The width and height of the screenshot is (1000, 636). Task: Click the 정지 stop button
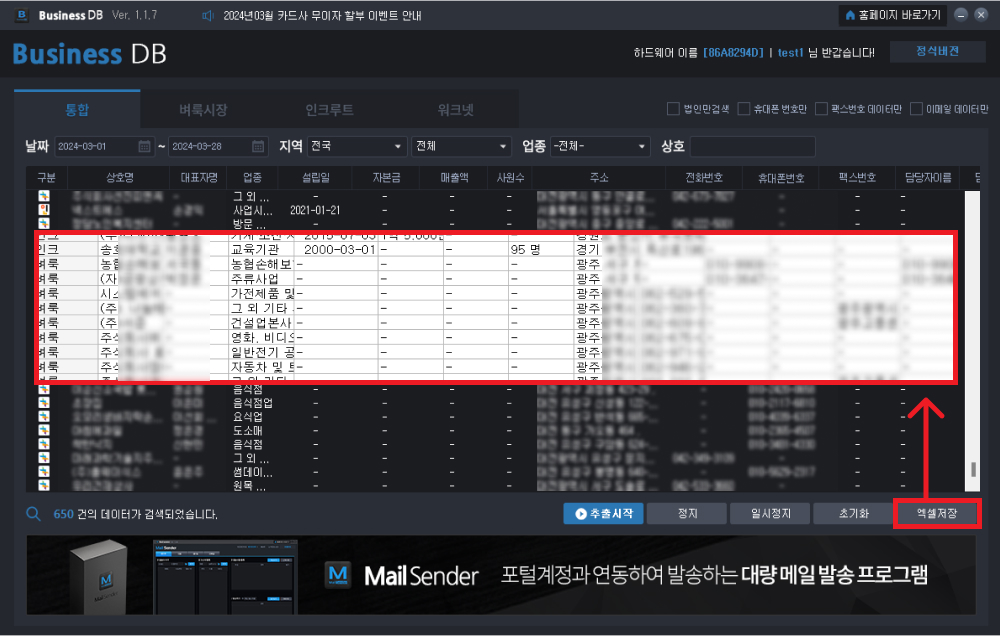pyautogui.click(x=687, y=514)
